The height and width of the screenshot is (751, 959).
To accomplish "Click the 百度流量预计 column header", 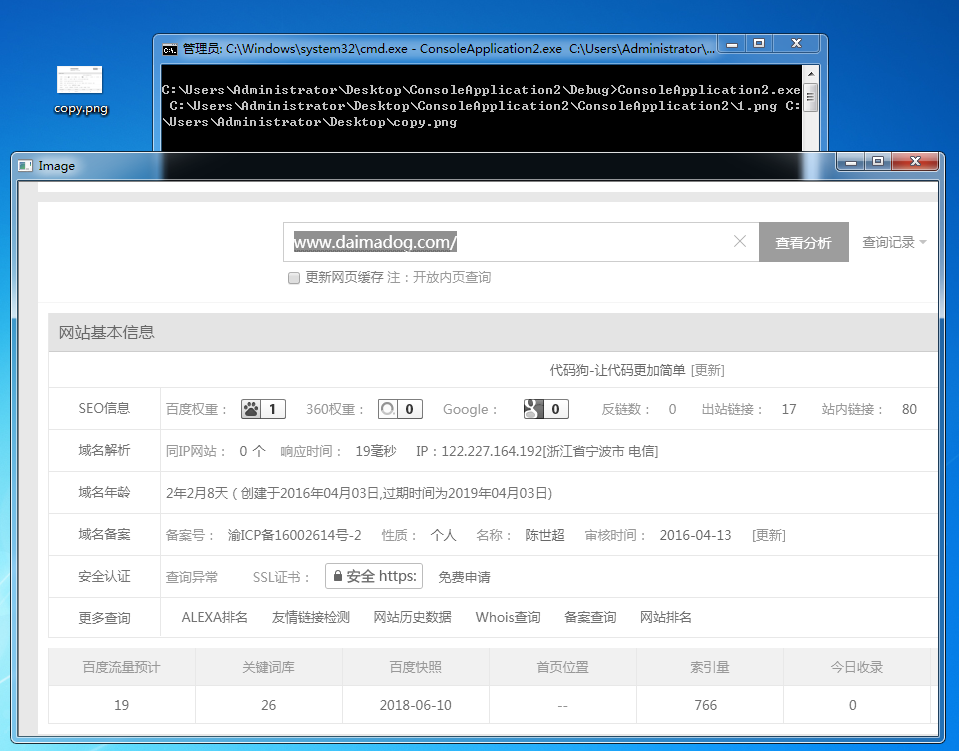I will tap(122, 667).
